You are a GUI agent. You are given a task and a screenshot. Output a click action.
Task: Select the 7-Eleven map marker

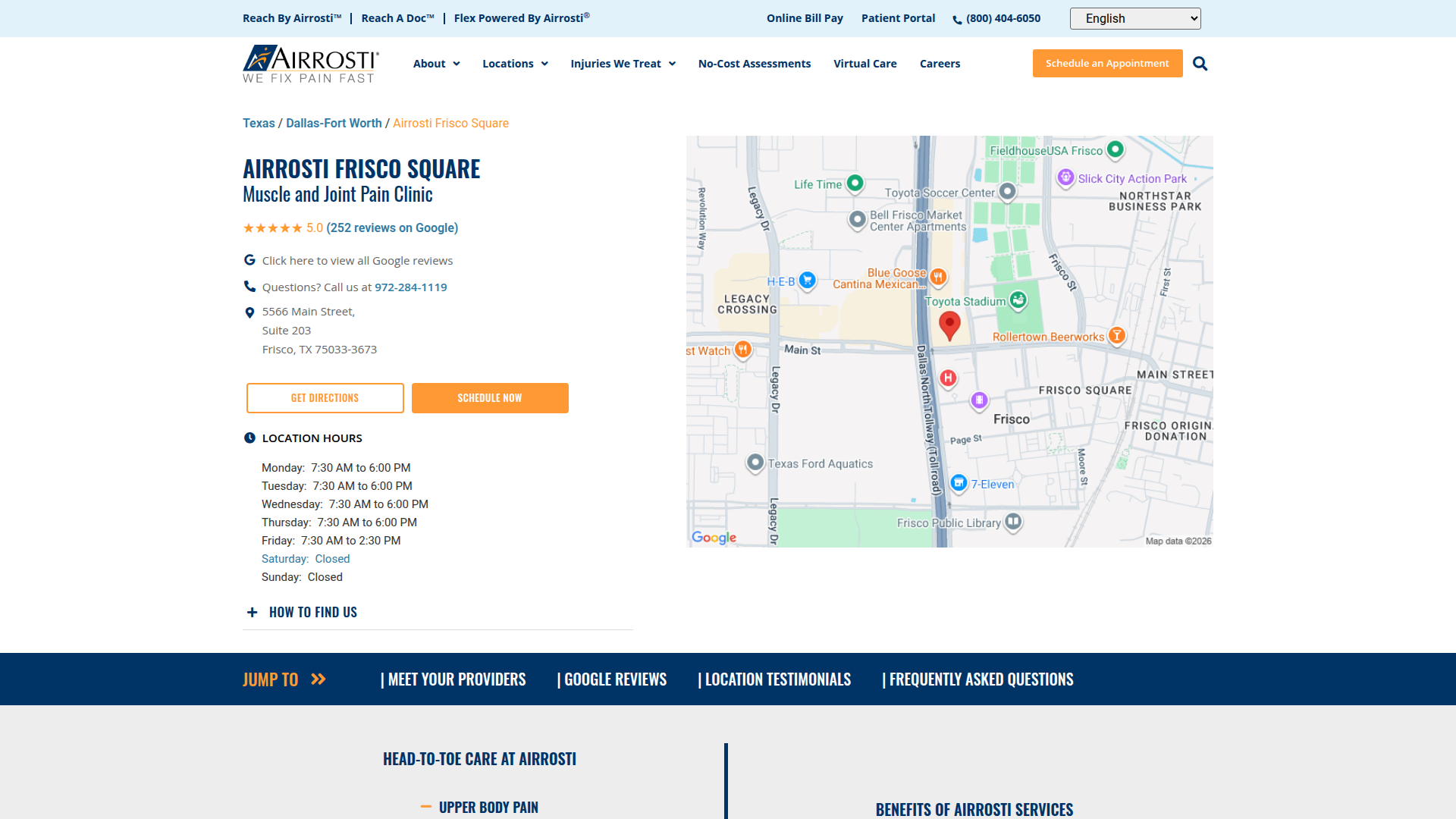(x=959, y=483)
